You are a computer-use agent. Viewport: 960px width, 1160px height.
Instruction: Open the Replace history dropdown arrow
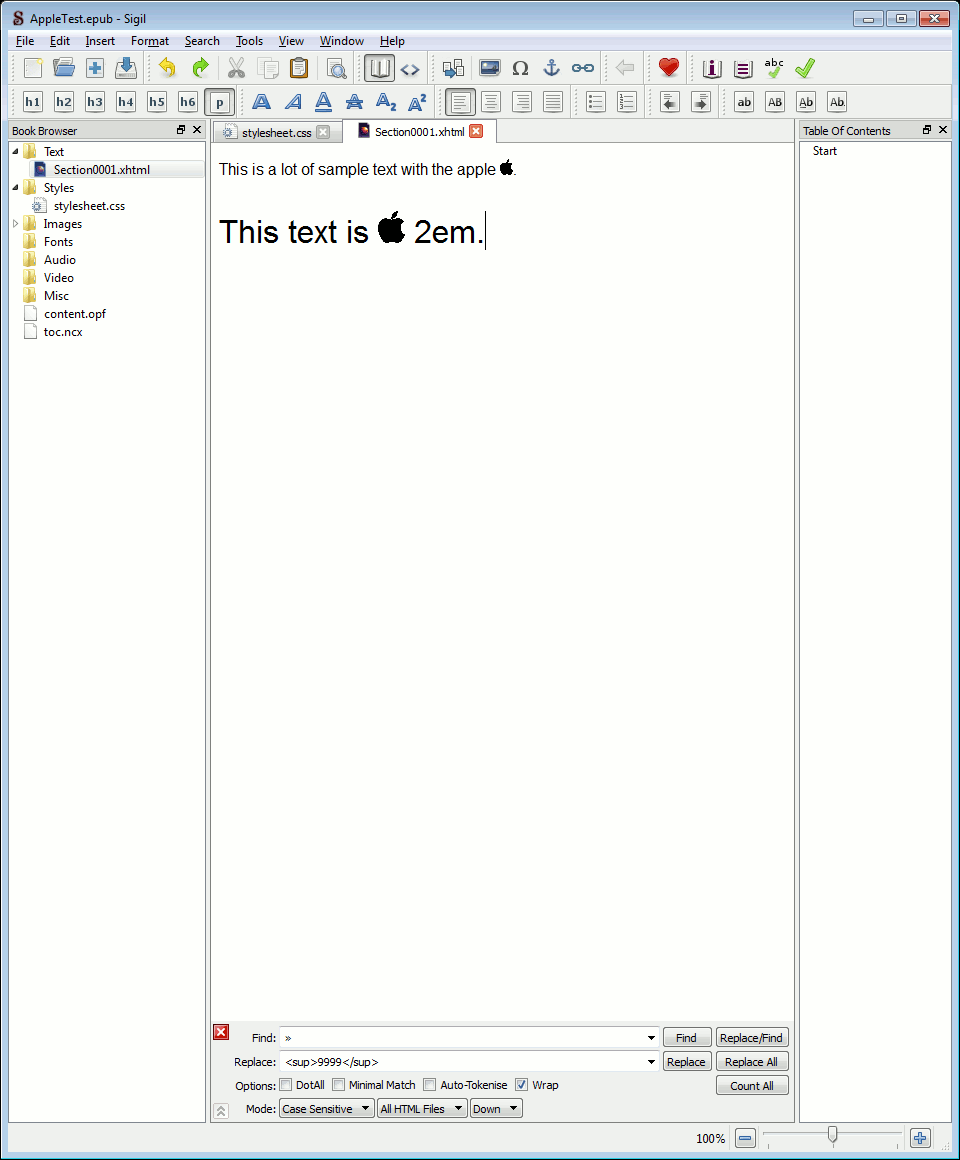[651, 1062]
